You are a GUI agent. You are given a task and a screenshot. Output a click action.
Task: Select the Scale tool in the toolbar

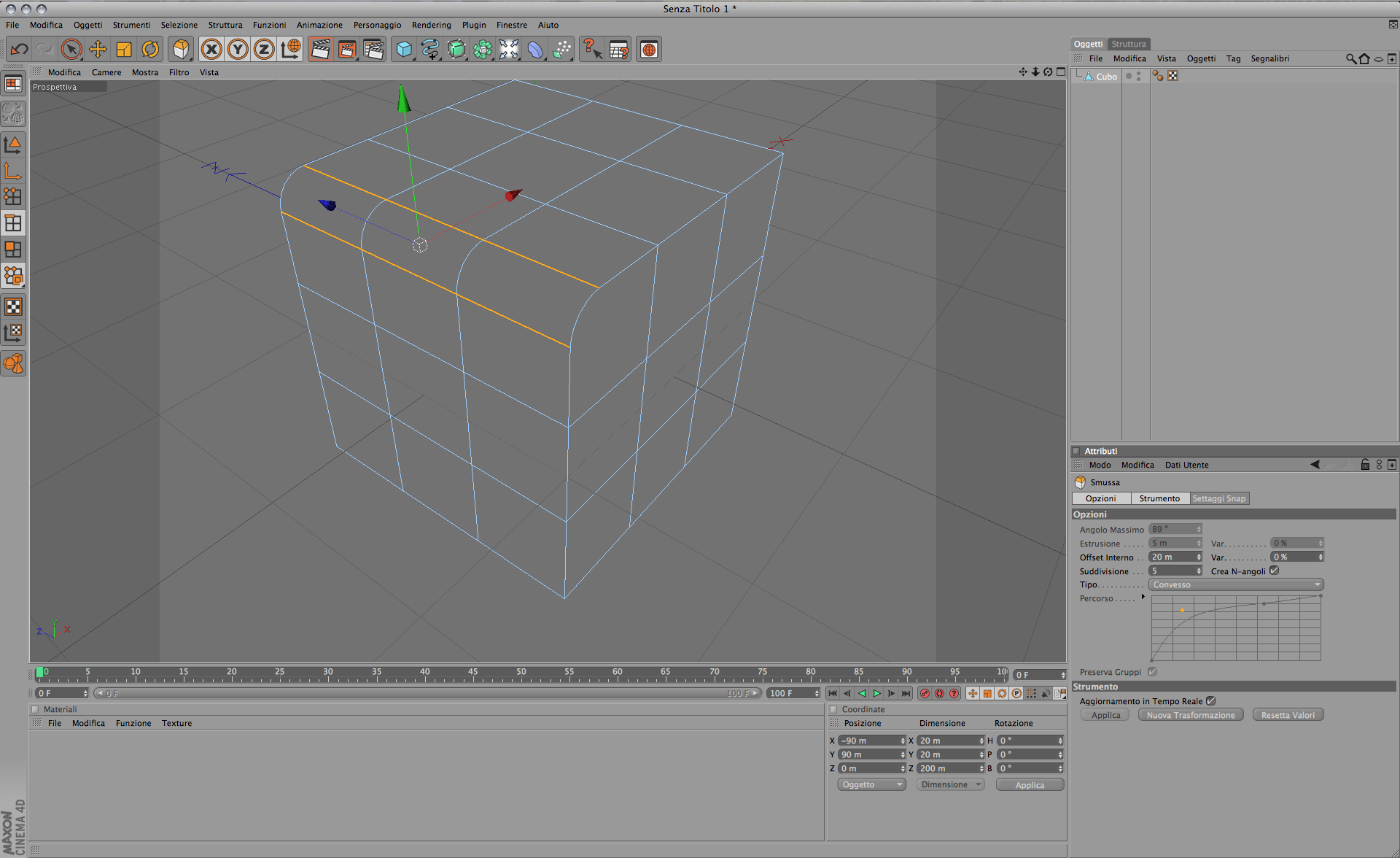pos(124,50)
